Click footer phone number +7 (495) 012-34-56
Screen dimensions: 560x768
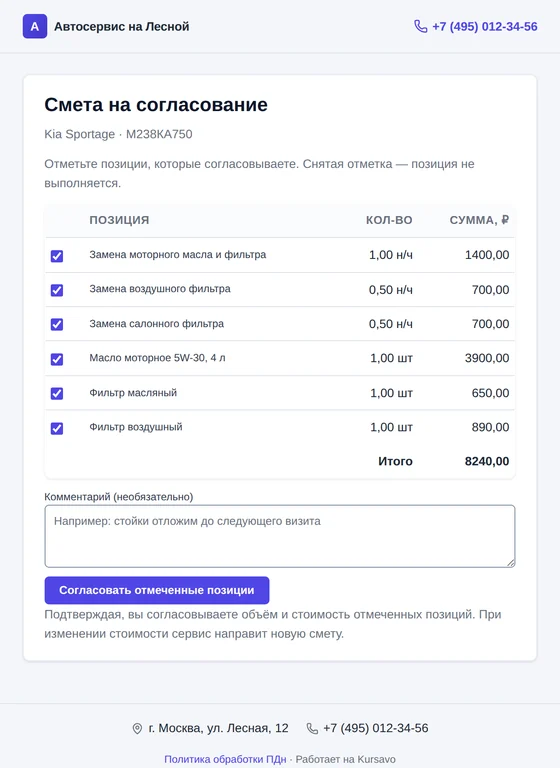(376, 728)
